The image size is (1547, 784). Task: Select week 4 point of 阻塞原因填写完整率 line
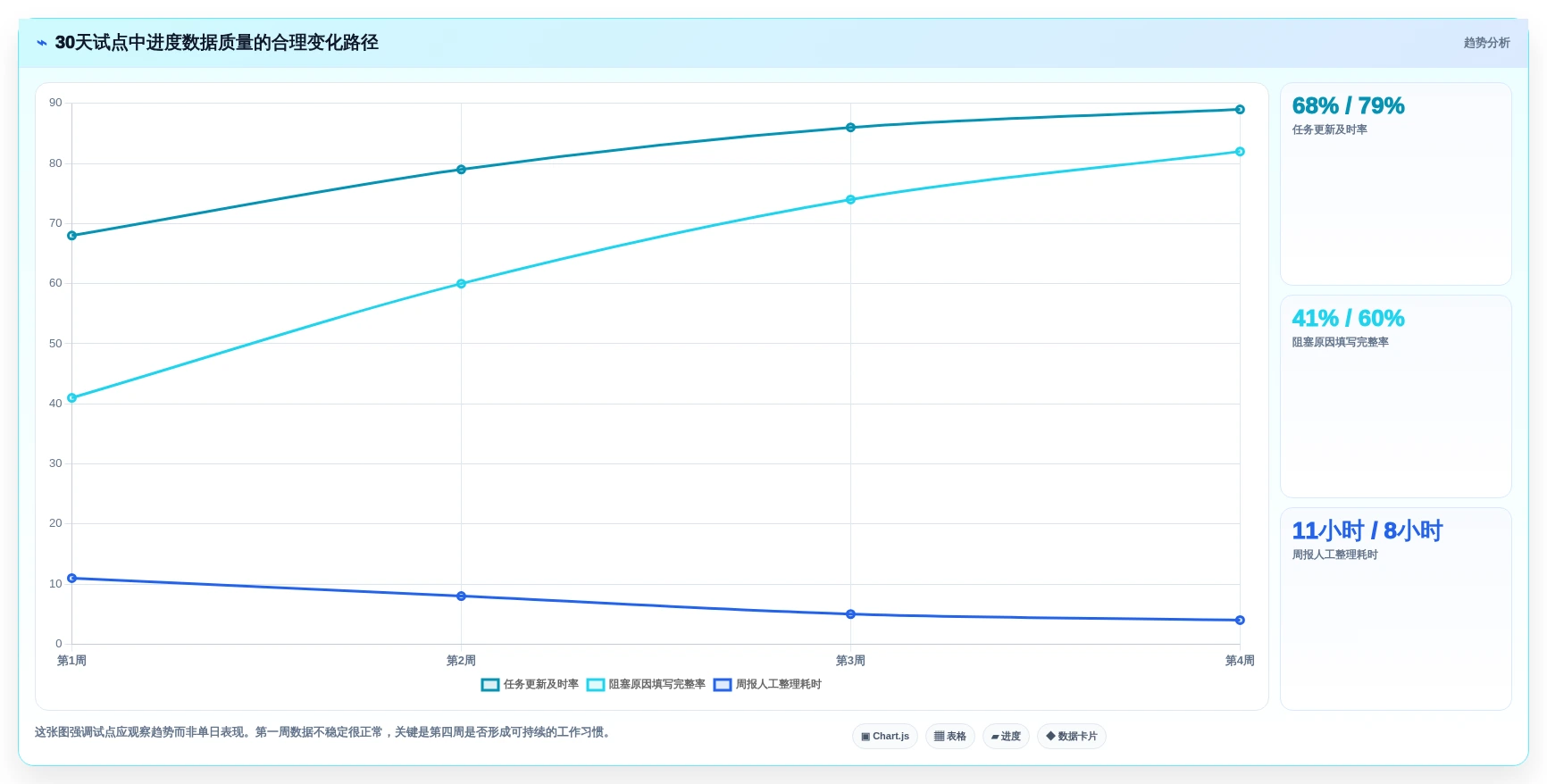tap(1240, 152)
